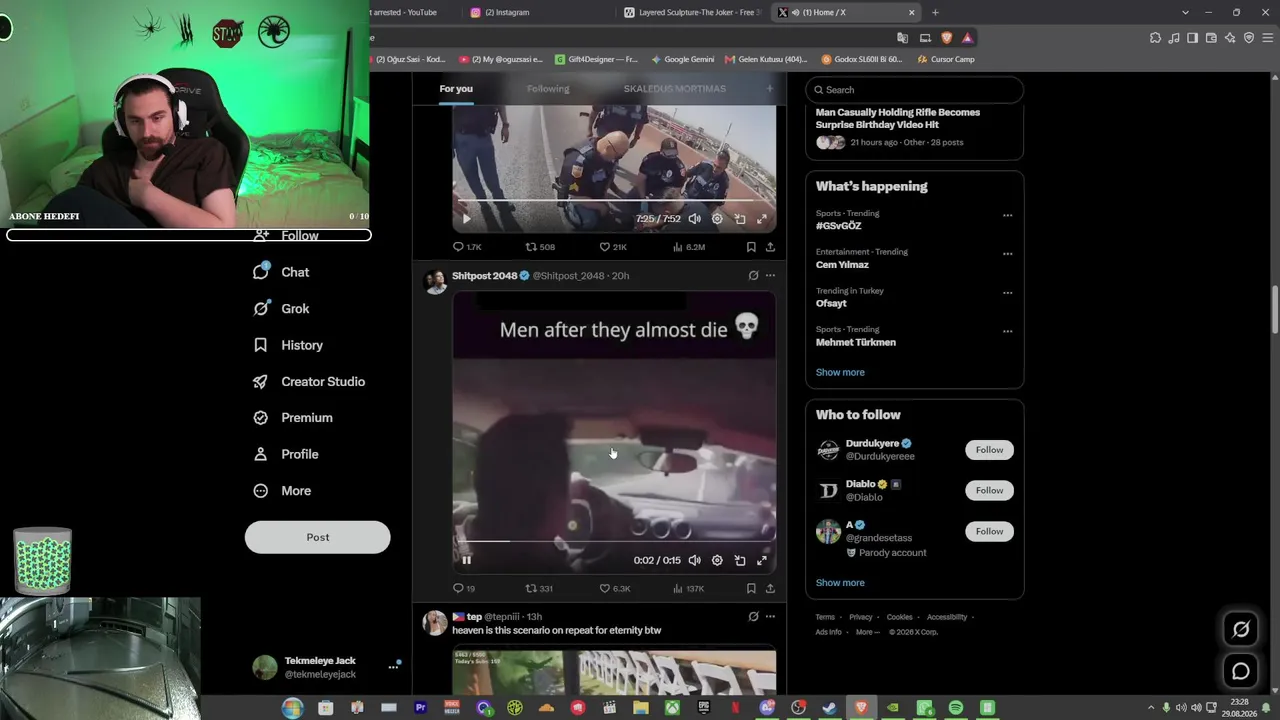The image size is (1280, 720).
Task: Open History in the X sidebar
Action: pyautogui.click(x=288, y=345)
